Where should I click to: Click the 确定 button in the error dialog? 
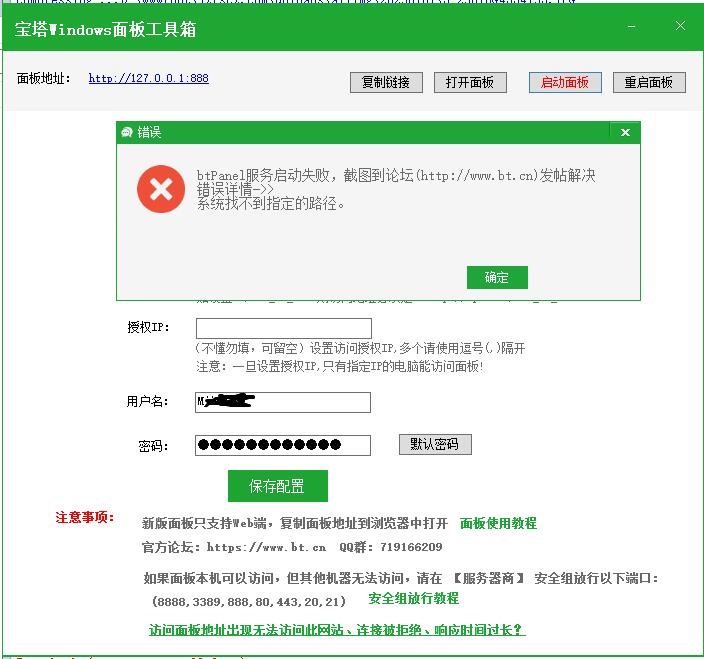point(497,277)
